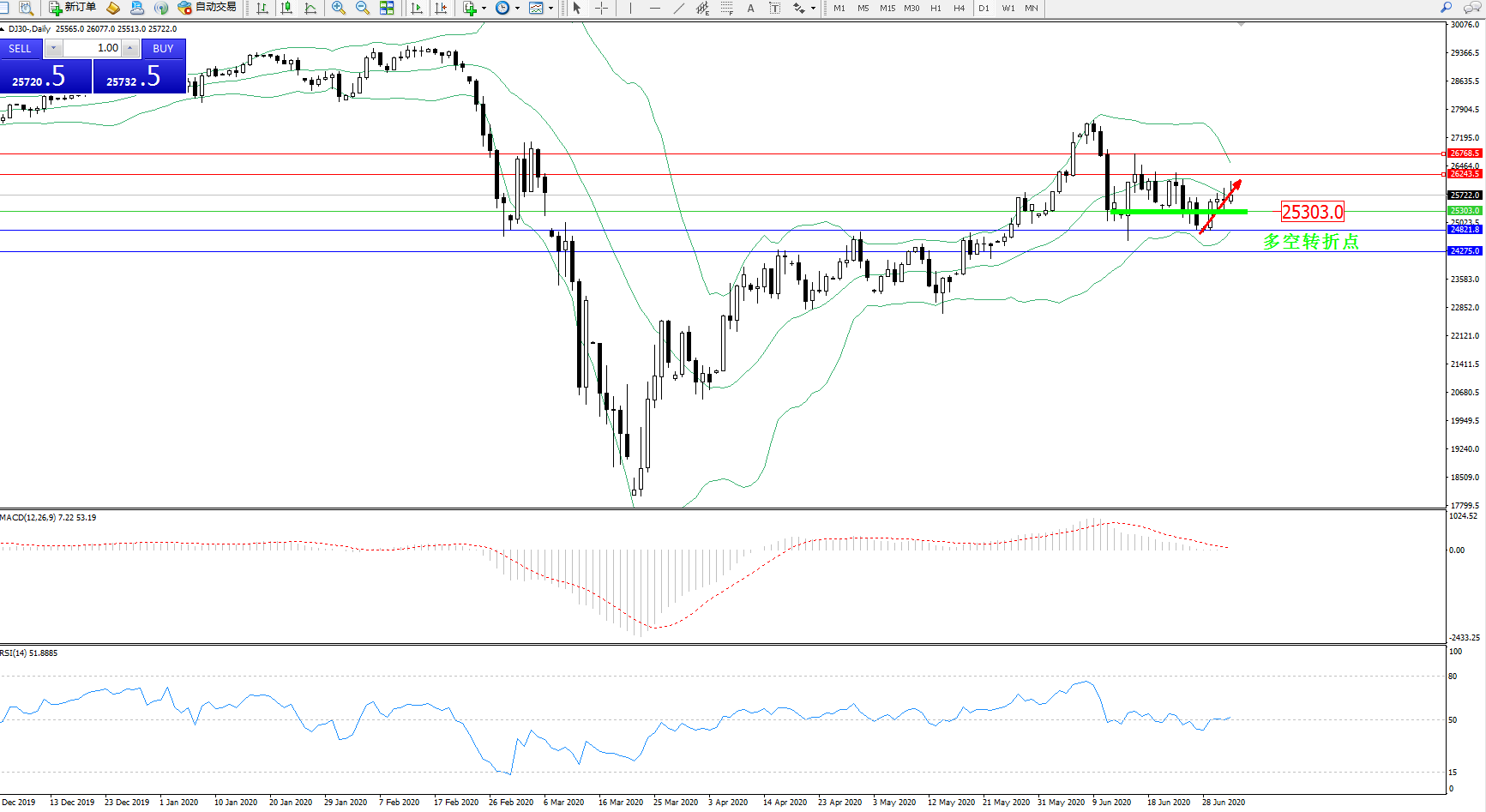Image resolution: width=1486 pixels, height=812 pixels.
Task: Click the lot size 1.00 field
Action: coord(93,48)
